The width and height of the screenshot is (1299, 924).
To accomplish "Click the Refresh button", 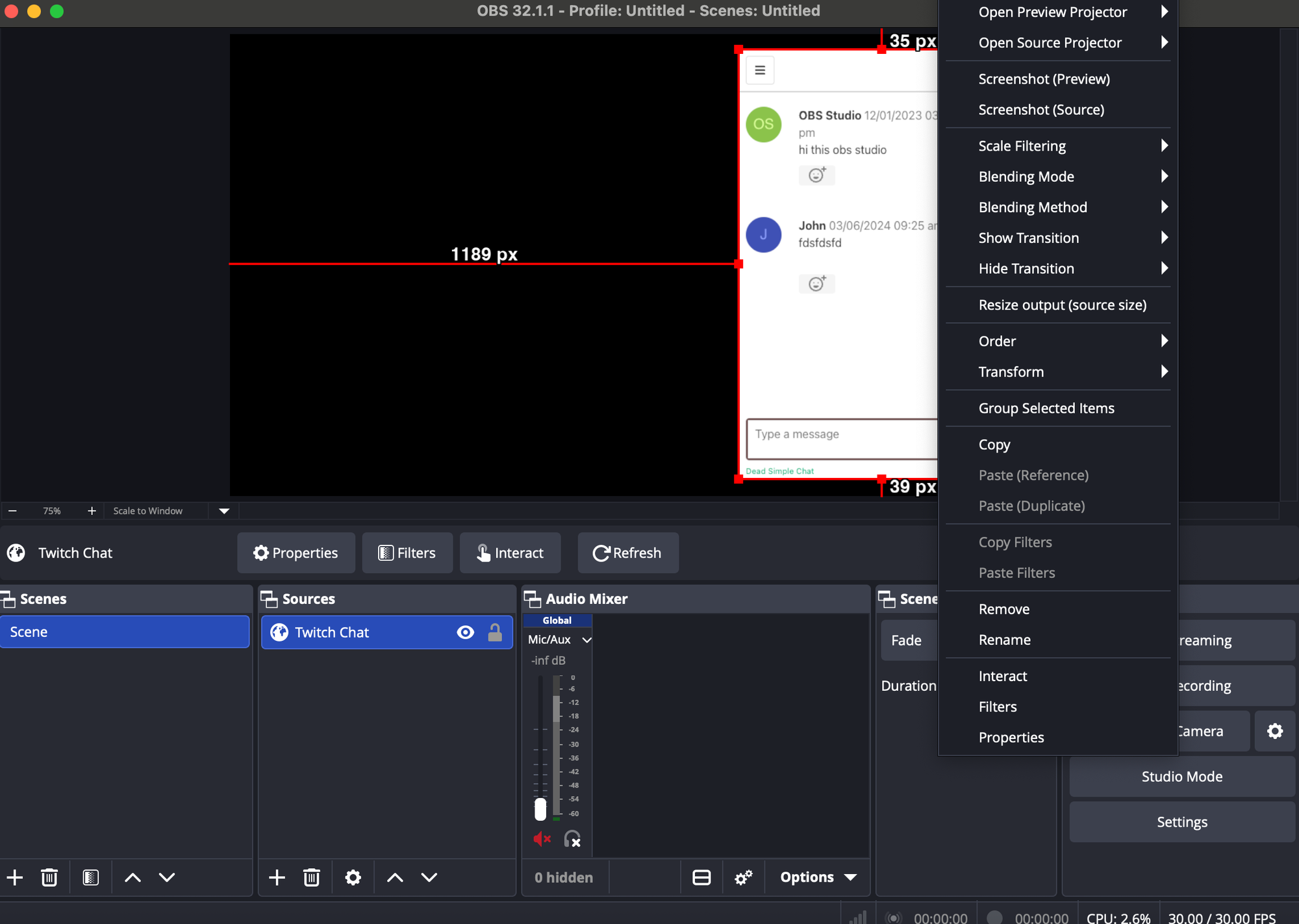I will [x=627, y=553].
